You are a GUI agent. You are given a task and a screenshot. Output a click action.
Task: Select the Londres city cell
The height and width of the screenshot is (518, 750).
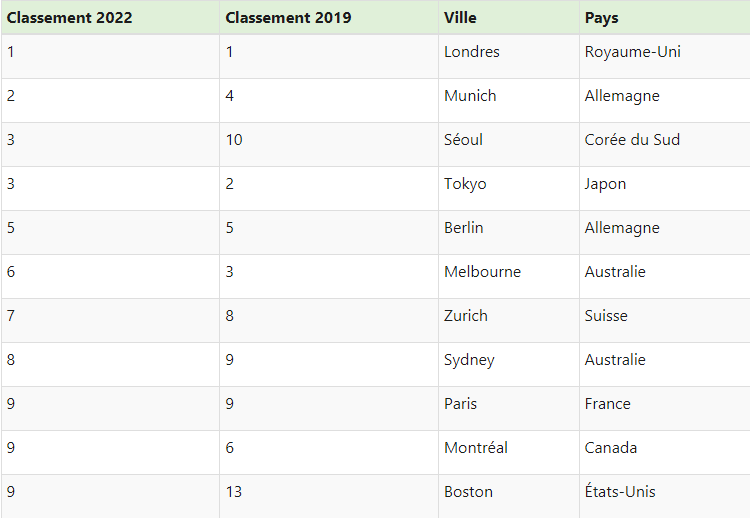coord(508,56)
